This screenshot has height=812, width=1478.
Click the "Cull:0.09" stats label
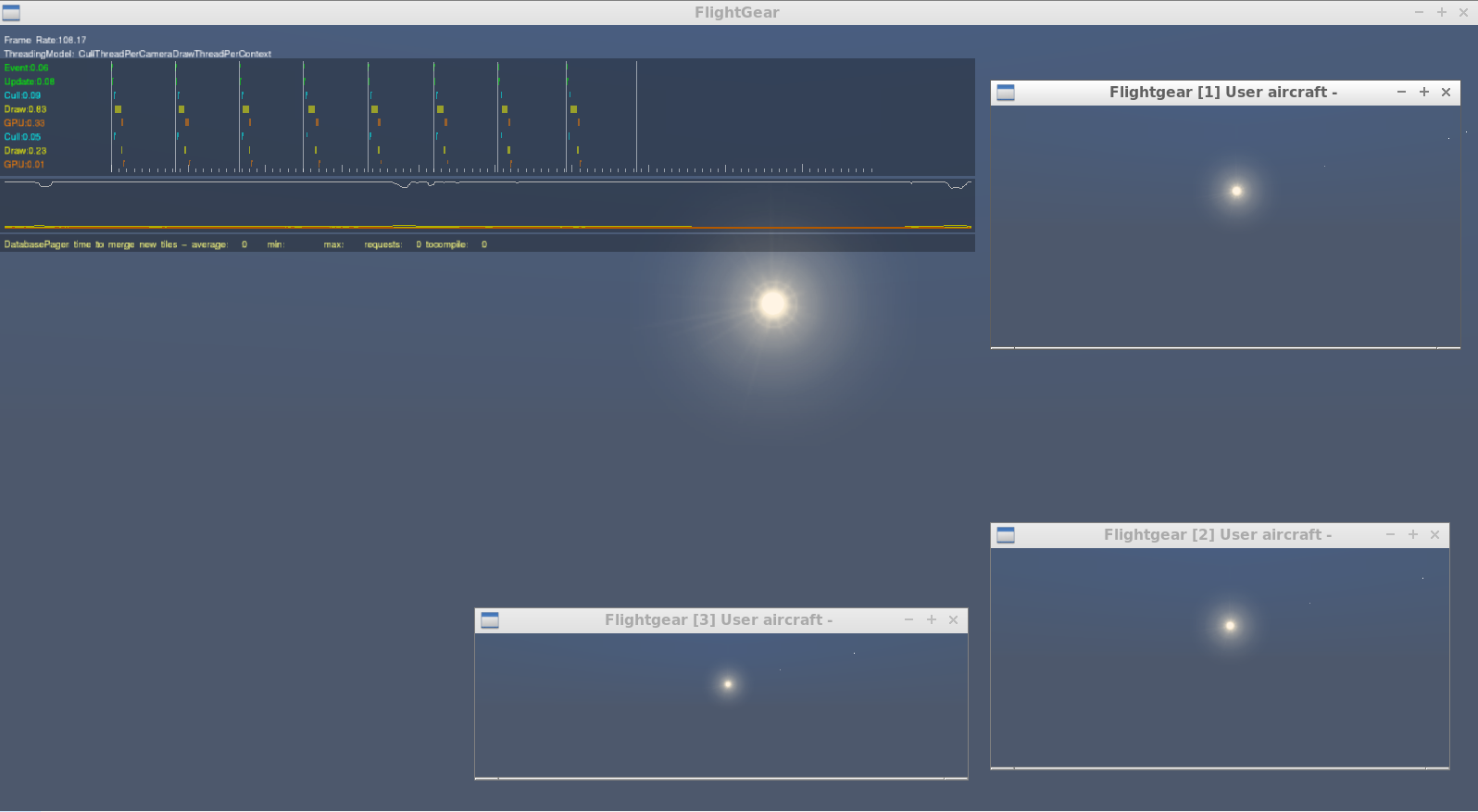tap(22, 95)
